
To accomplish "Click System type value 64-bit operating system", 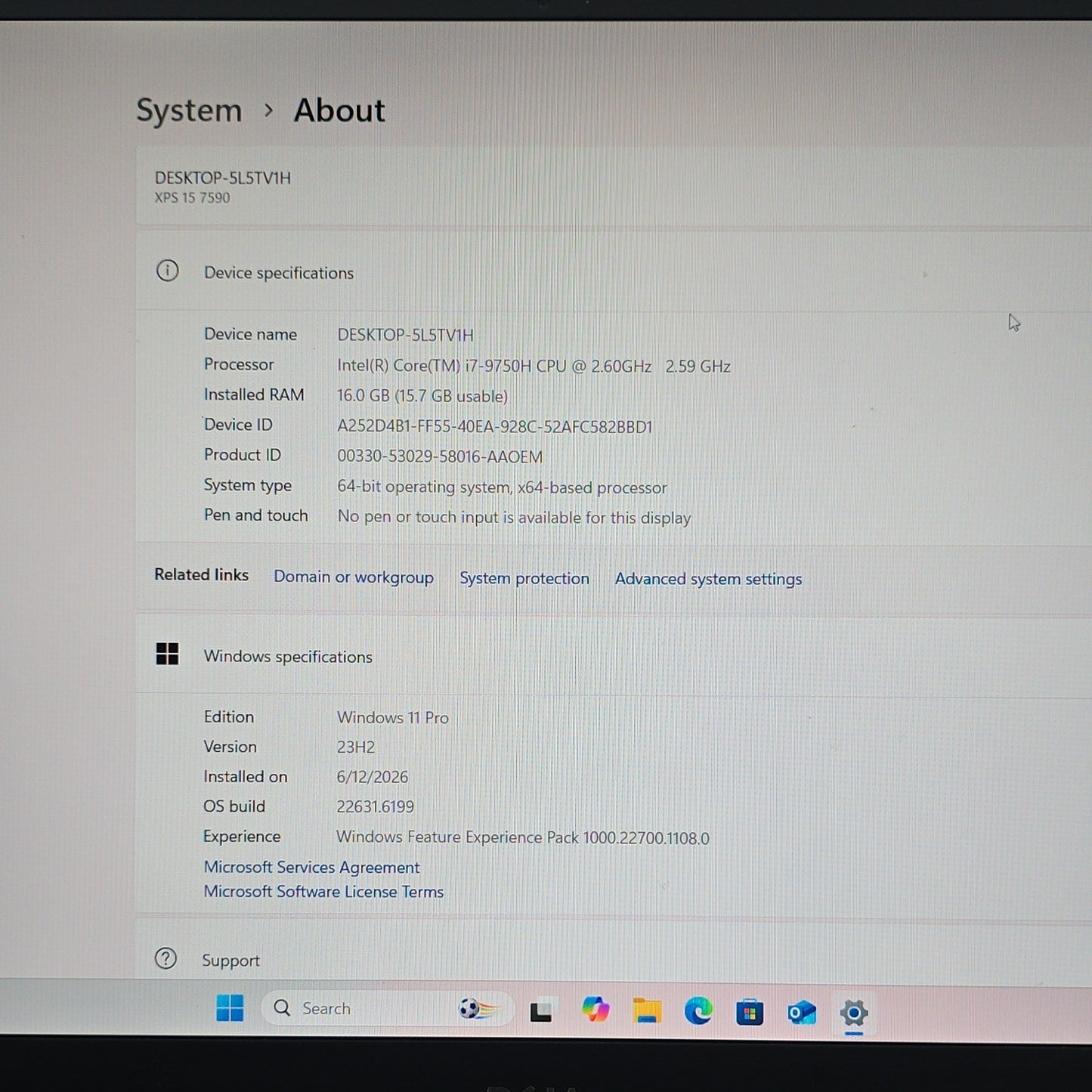I will 502,487.
